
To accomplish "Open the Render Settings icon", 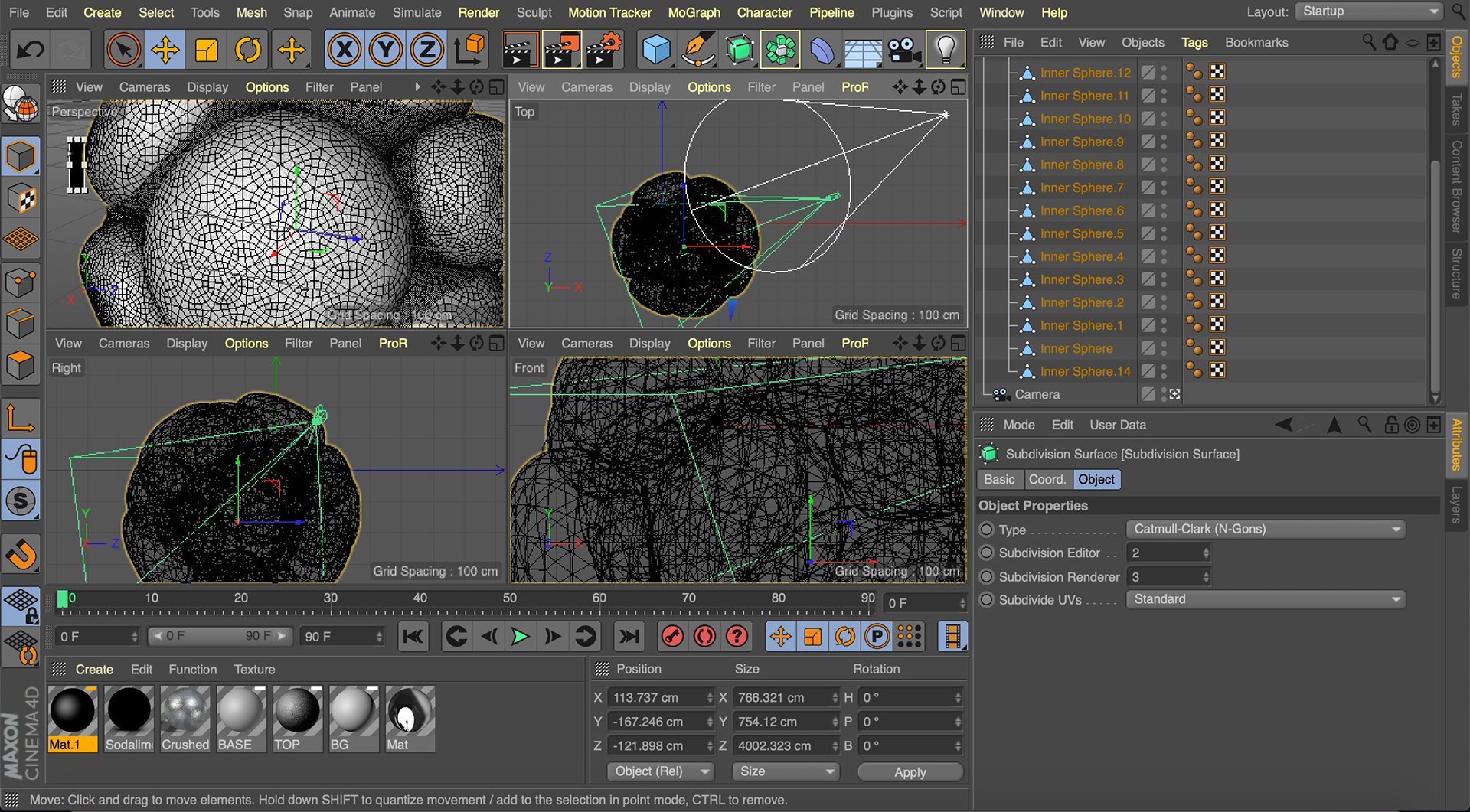I will tap(603, 51).
